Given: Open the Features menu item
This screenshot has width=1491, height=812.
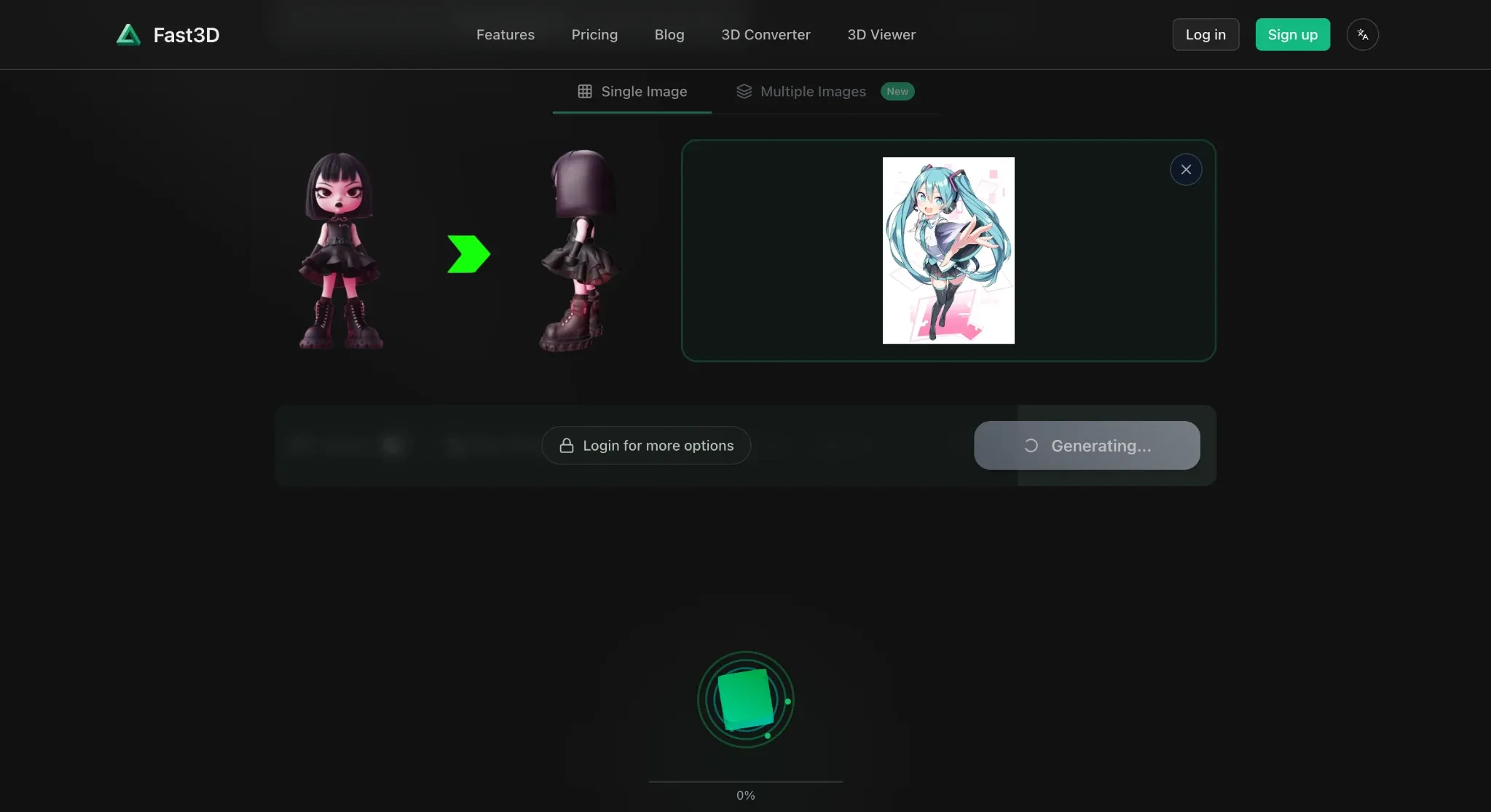Looking at the screenshot, I should click(x=505, y=35).
